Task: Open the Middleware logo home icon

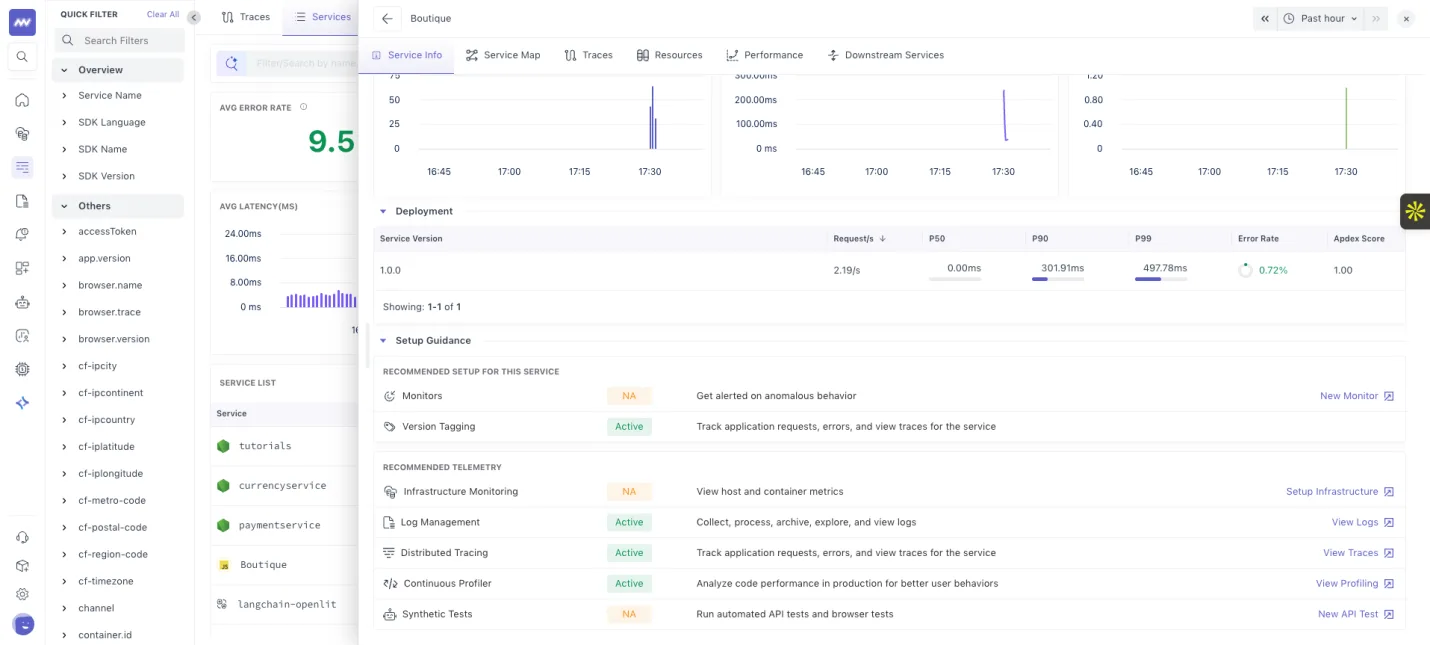Action: click(x=22, y=22)
